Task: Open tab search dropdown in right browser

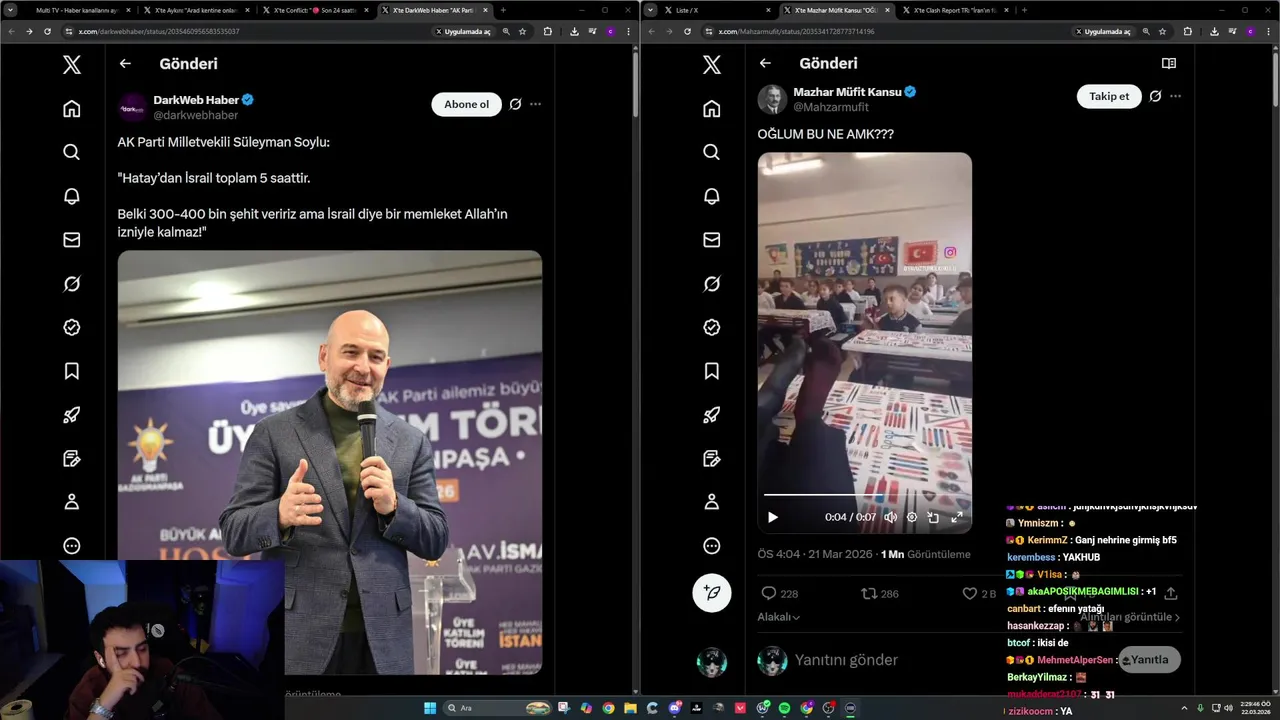Action: point(651,10)
